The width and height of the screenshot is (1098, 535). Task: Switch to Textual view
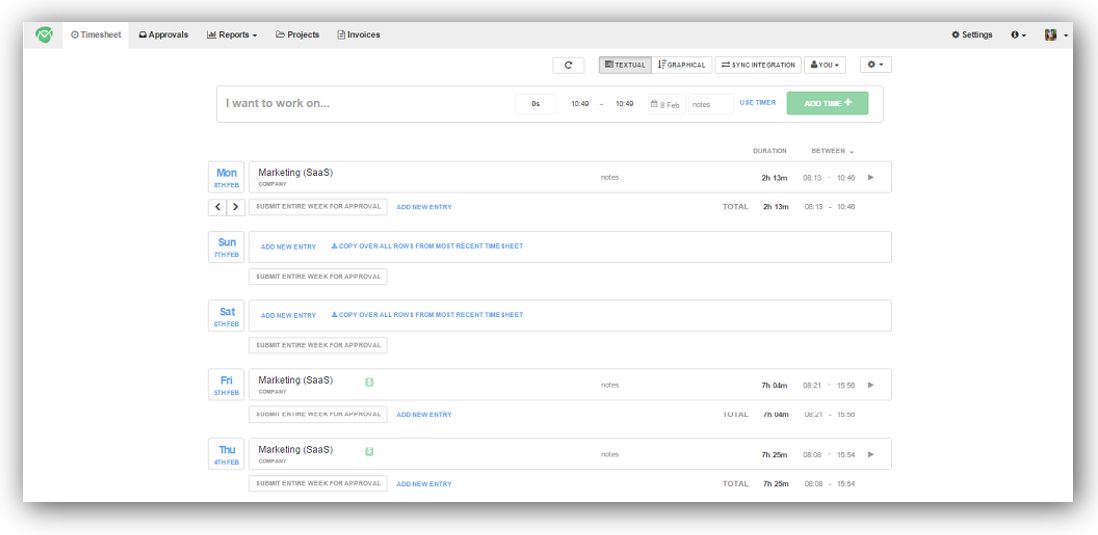coord(625,65)
